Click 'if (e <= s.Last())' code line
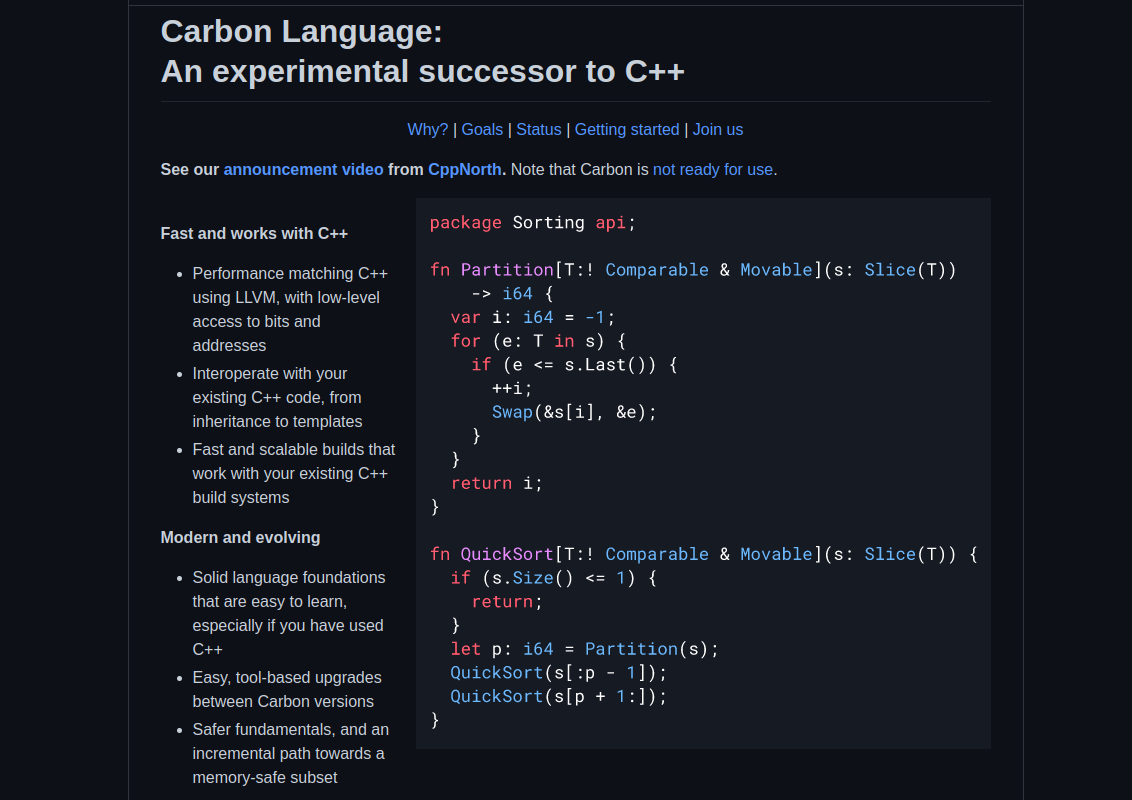Viewport: 1132px width, 800px height. pos(575,365)
